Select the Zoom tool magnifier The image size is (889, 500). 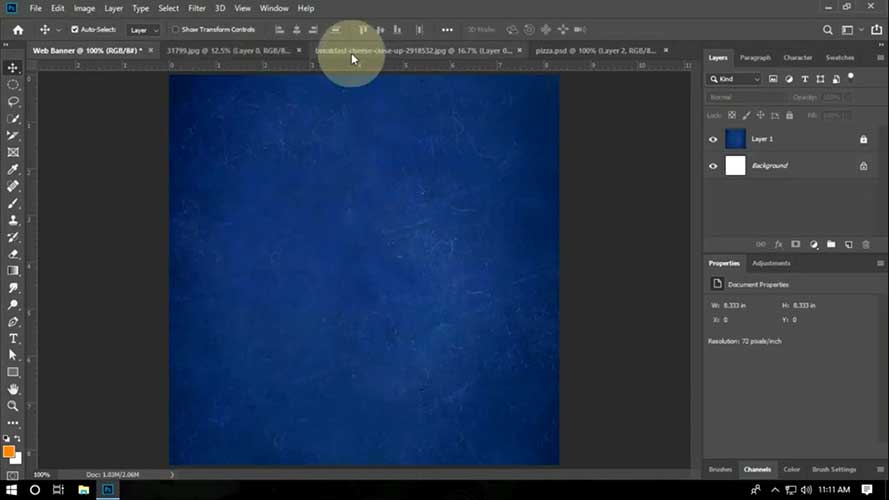click(13, 406)
